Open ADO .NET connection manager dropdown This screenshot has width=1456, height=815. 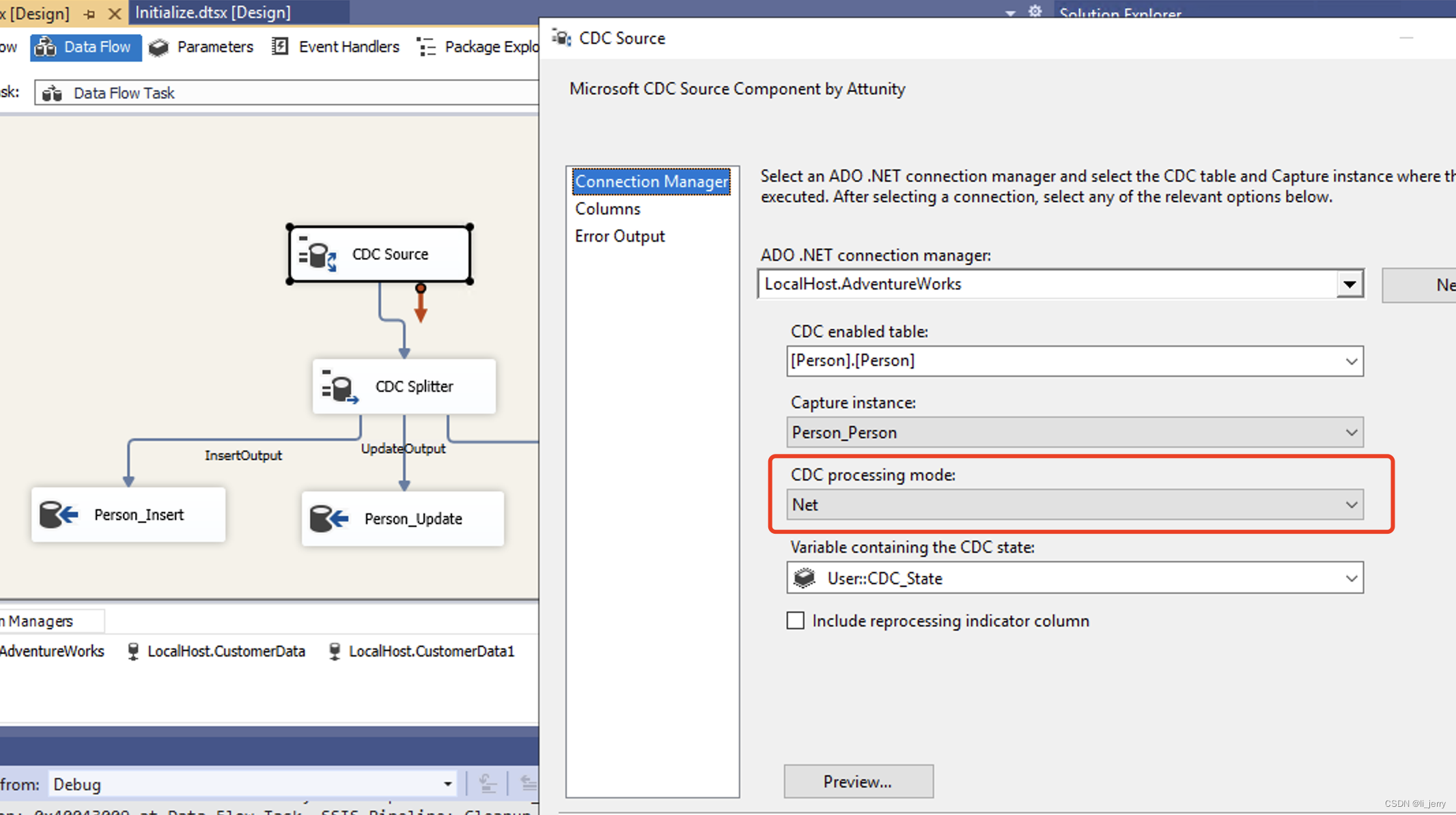click(1349, 284)
